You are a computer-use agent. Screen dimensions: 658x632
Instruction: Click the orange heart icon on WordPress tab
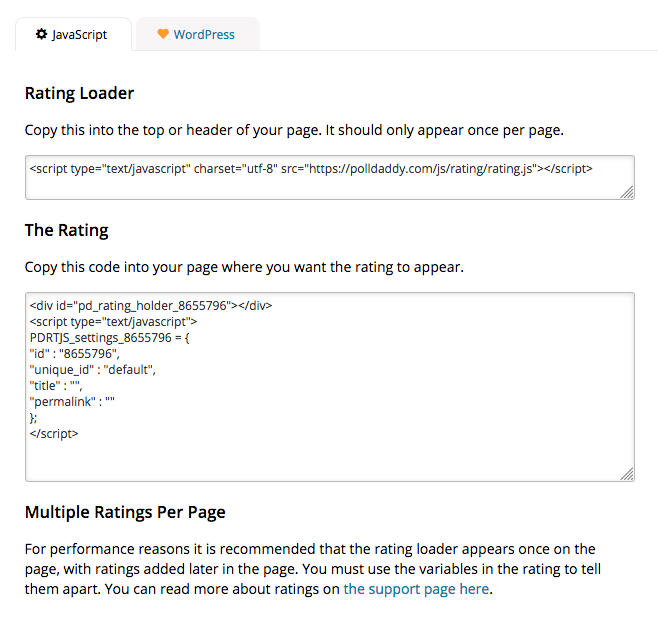163,34
